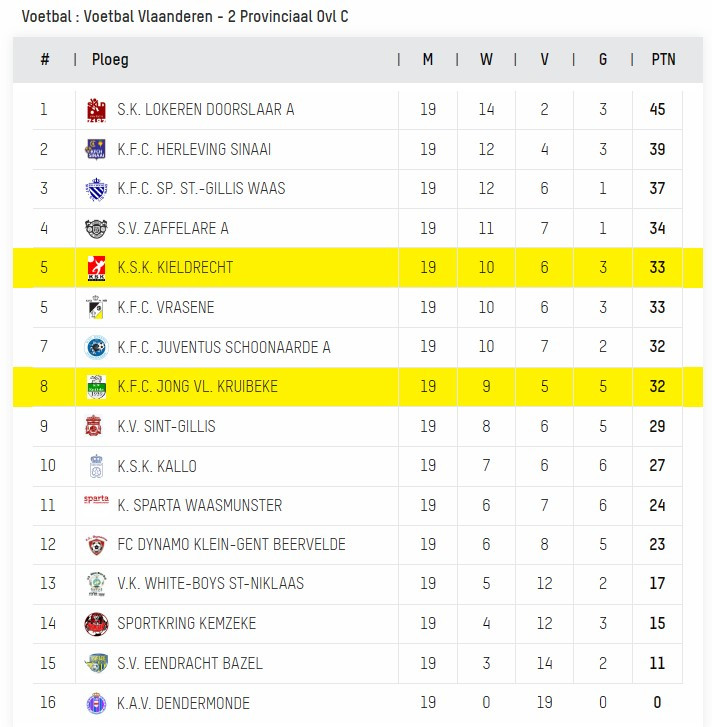This screenshot has height=727, width=712.
Task: Click the K.F.C. Herleving Sinaai club crest
Action: (96, 149)
